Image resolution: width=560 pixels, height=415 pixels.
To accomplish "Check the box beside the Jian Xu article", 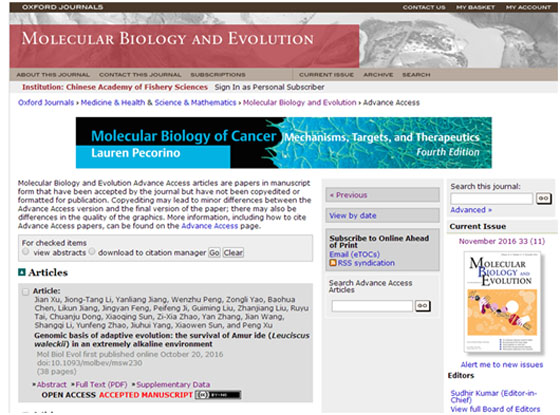I will (25, 292).
